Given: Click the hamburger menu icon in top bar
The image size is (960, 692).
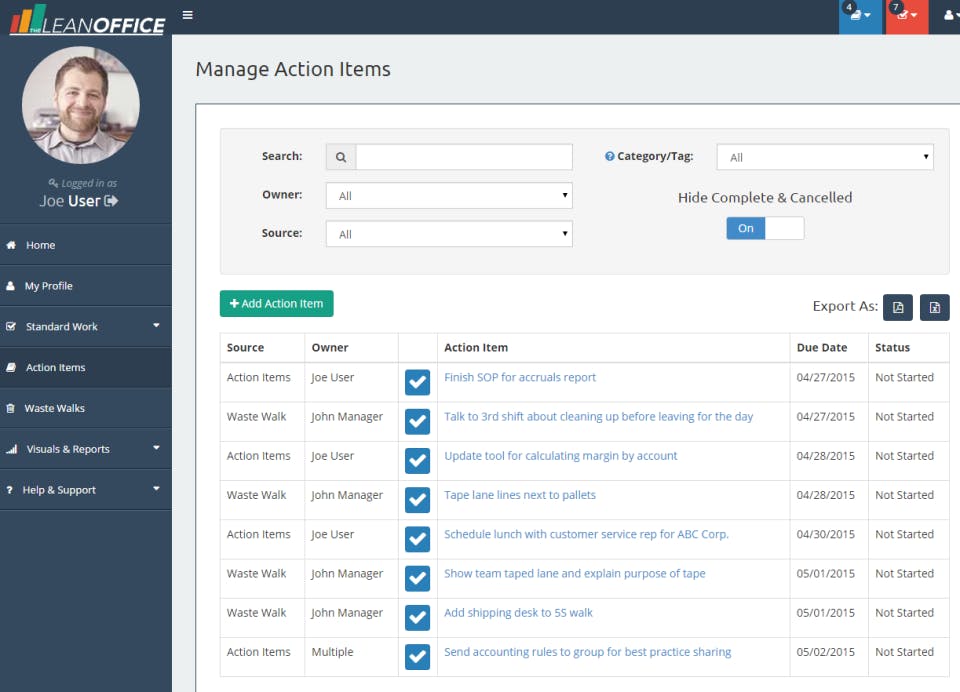Looking at the screenshot, I should (x=188, y=15).
